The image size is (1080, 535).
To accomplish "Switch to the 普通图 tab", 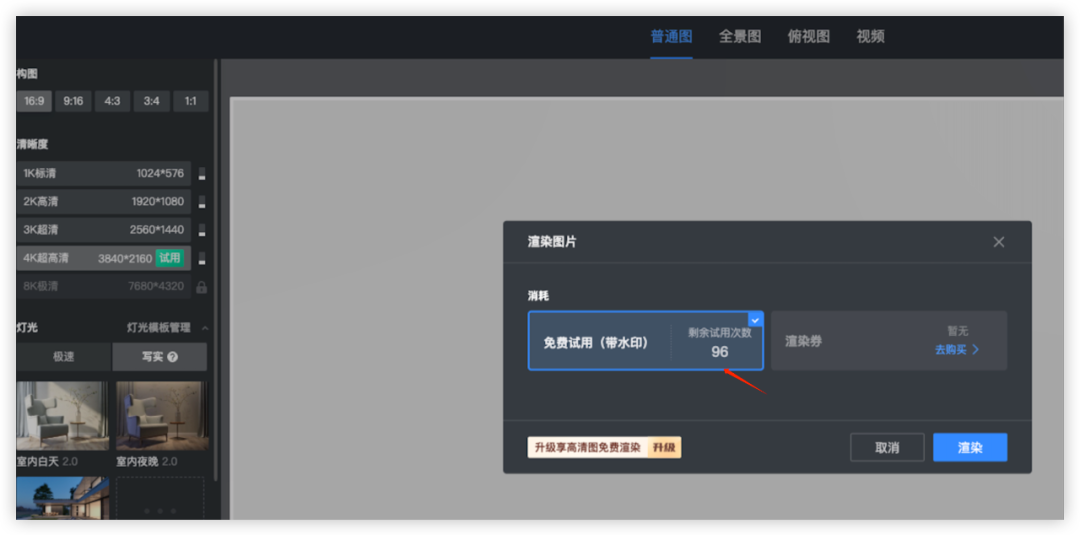I will click(671, 36).
